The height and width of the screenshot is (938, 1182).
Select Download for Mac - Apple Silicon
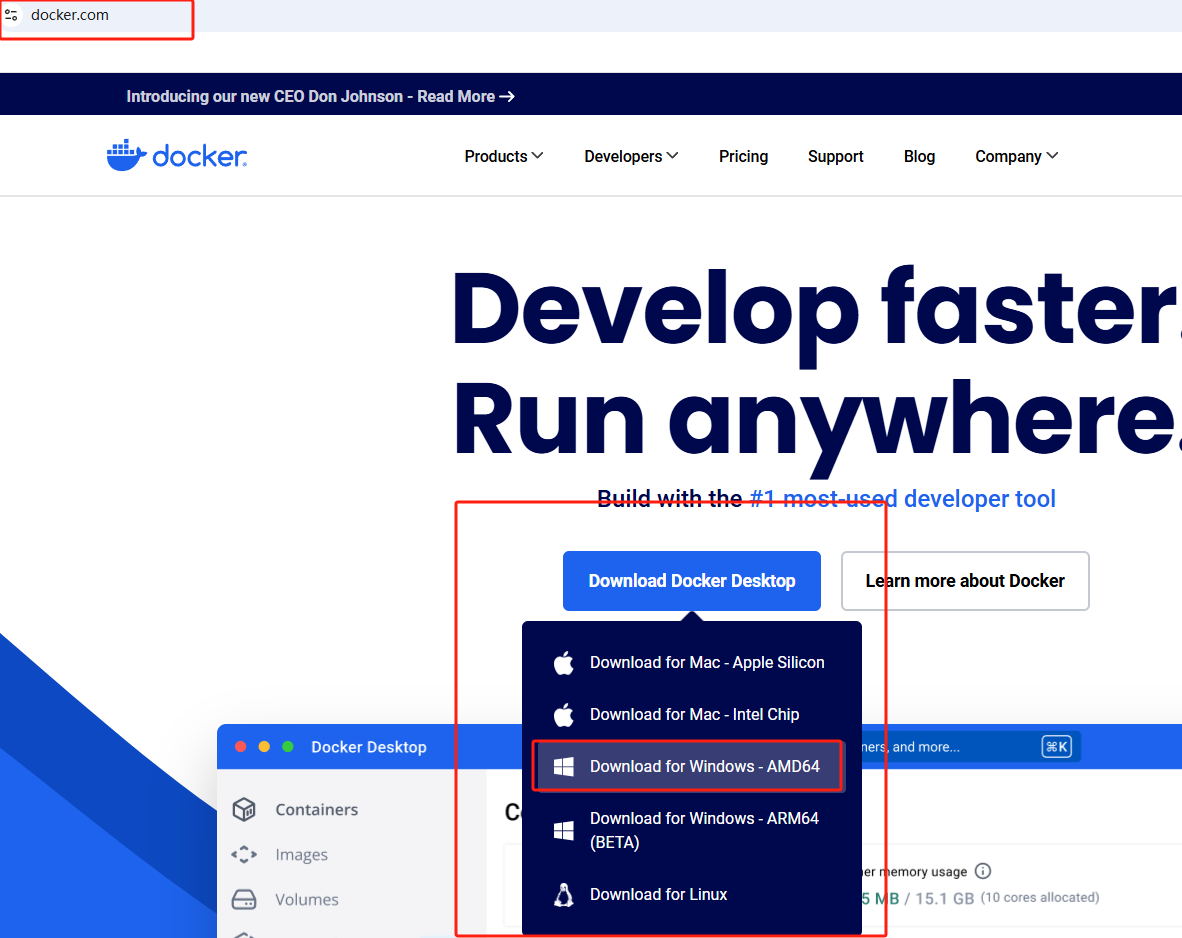tap(691, 663)
